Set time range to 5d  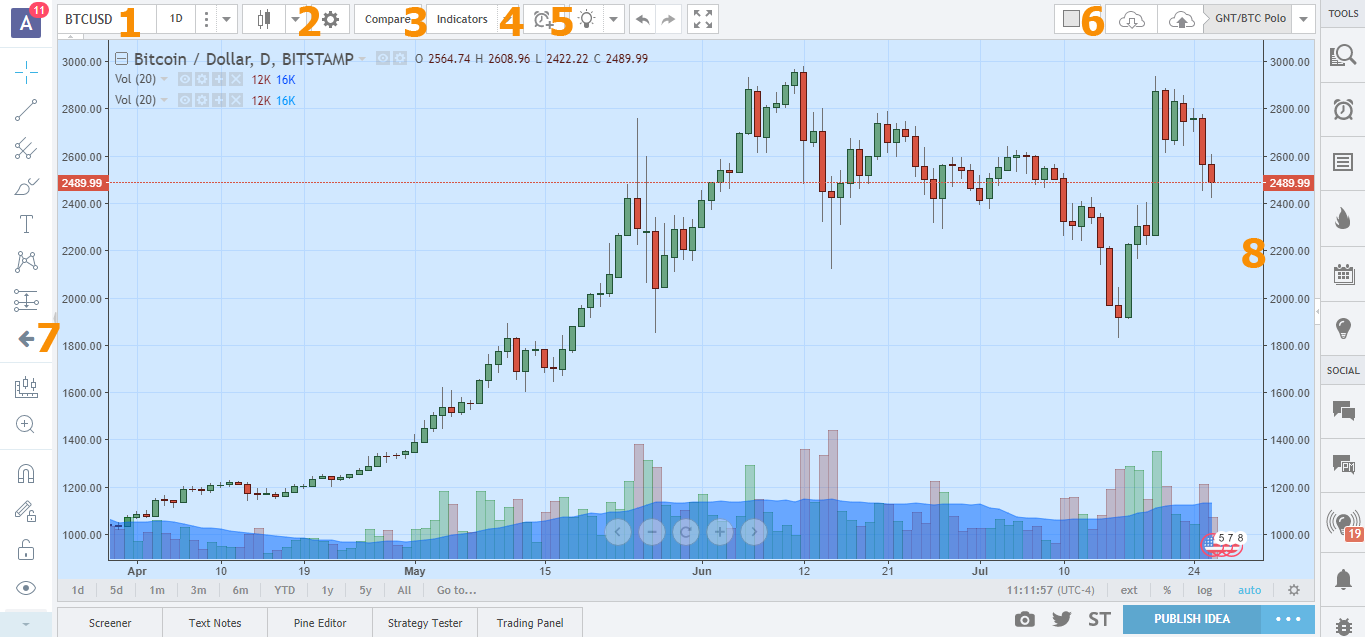(116, 590)
